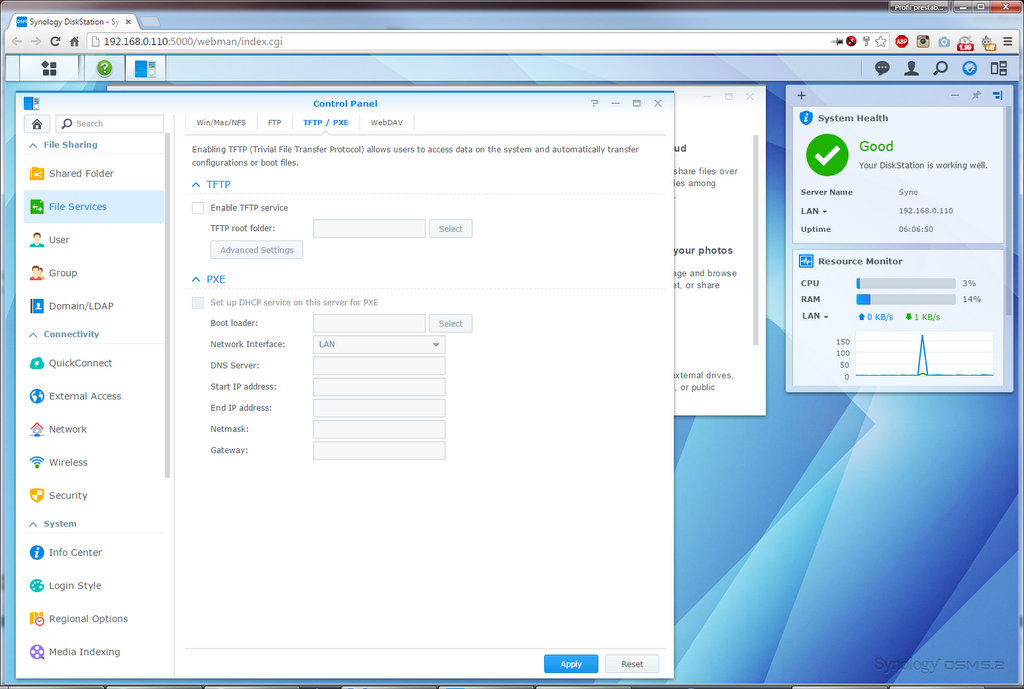This screenshot has width=1024, height=689.
Task: Click Select for TFTP root folder
Action: click(x=451, y=229)
